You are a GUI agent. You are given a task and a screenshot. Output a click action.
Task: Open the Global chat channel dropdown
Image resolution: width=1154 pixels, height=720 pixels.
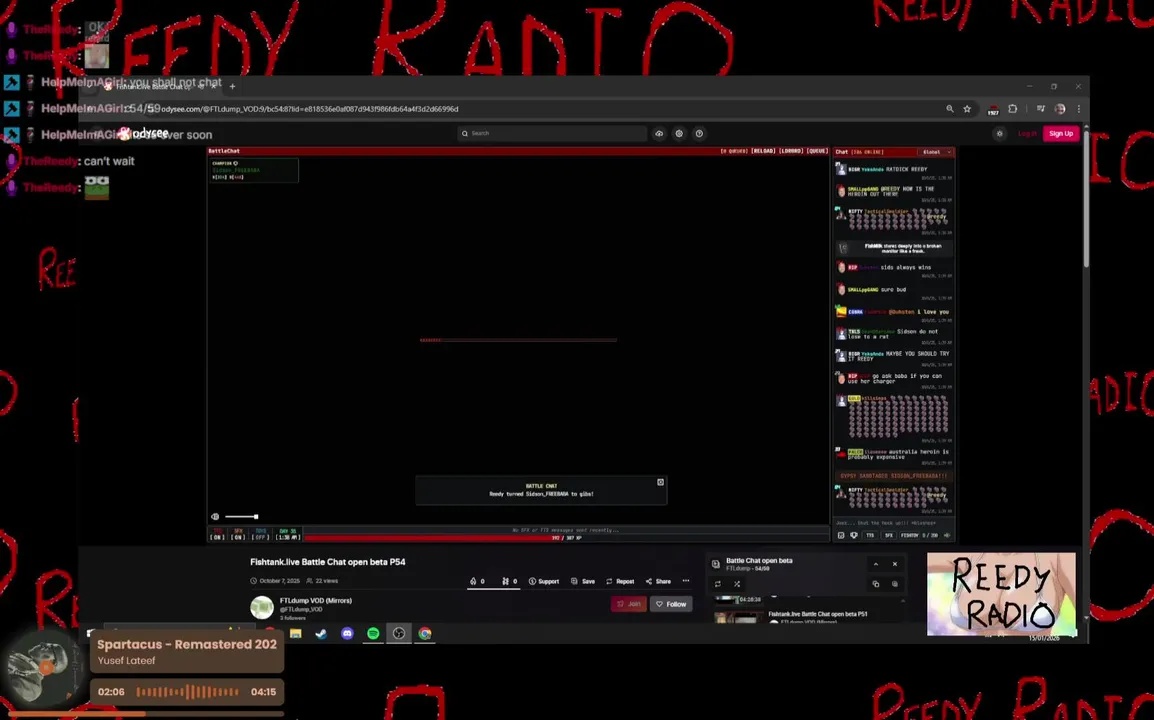(x=936, y=152)
